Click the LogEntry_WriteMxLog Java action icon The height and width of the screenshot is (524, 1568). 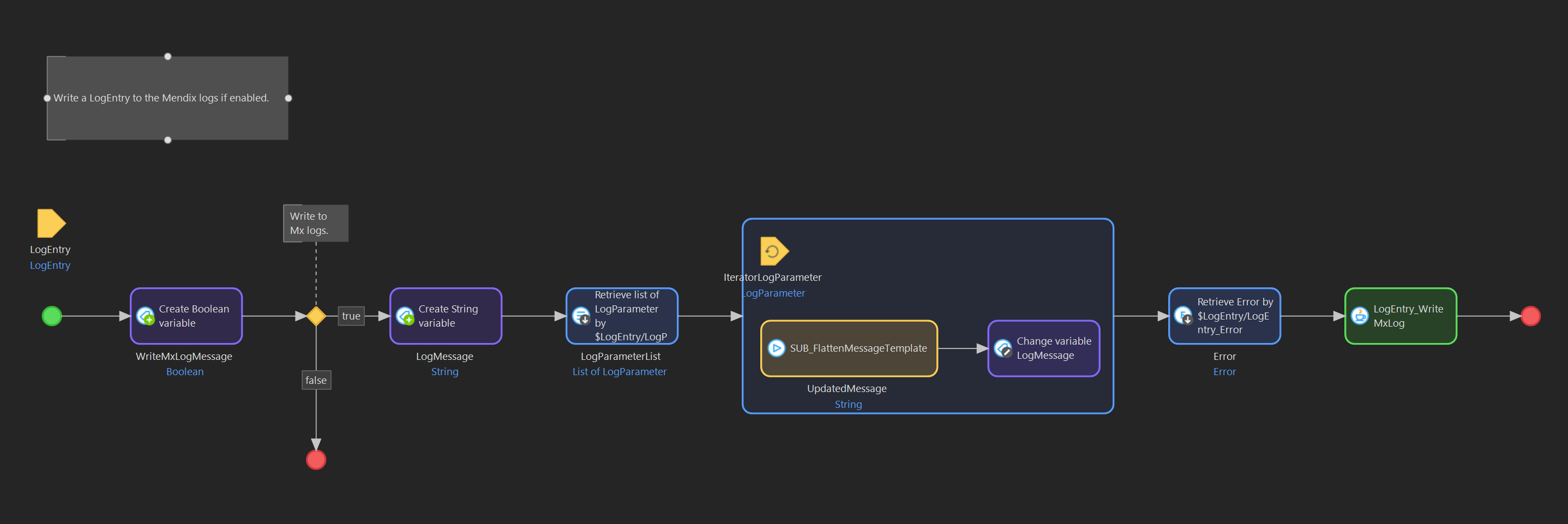click(1360, 316)
